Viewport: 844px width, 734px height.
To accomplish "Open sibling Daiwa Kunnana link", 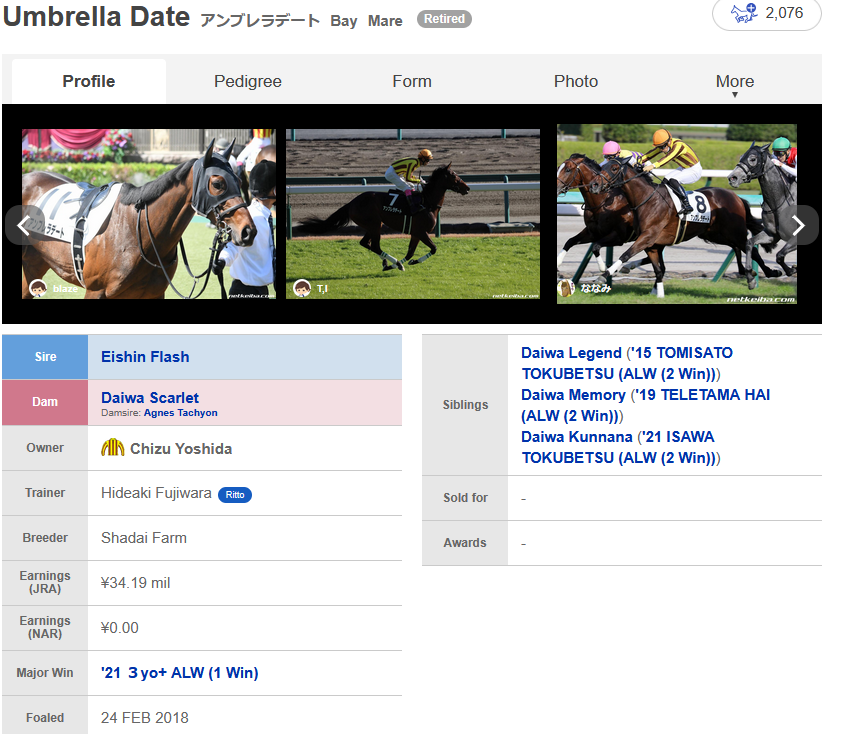I will [576, 437].
